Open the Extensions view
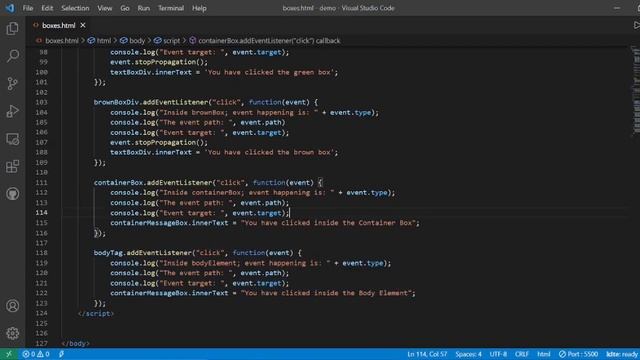Screen dimensions: 640x360 pyautogui.click(x=13, y=166)
